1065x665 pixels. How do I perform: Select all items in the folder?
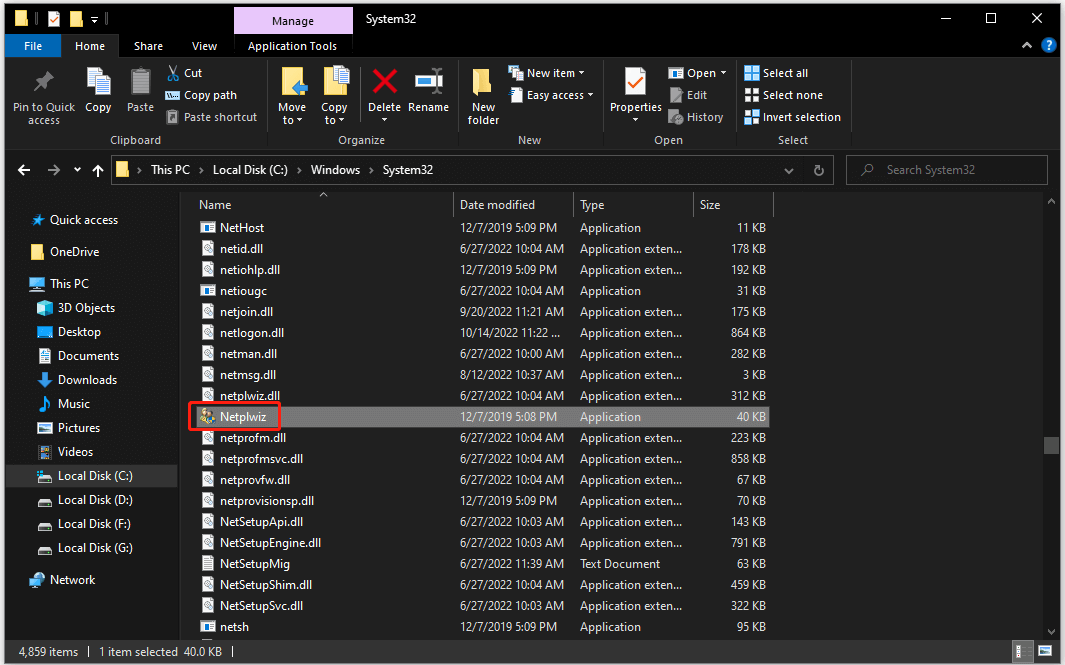pos(781,72)
